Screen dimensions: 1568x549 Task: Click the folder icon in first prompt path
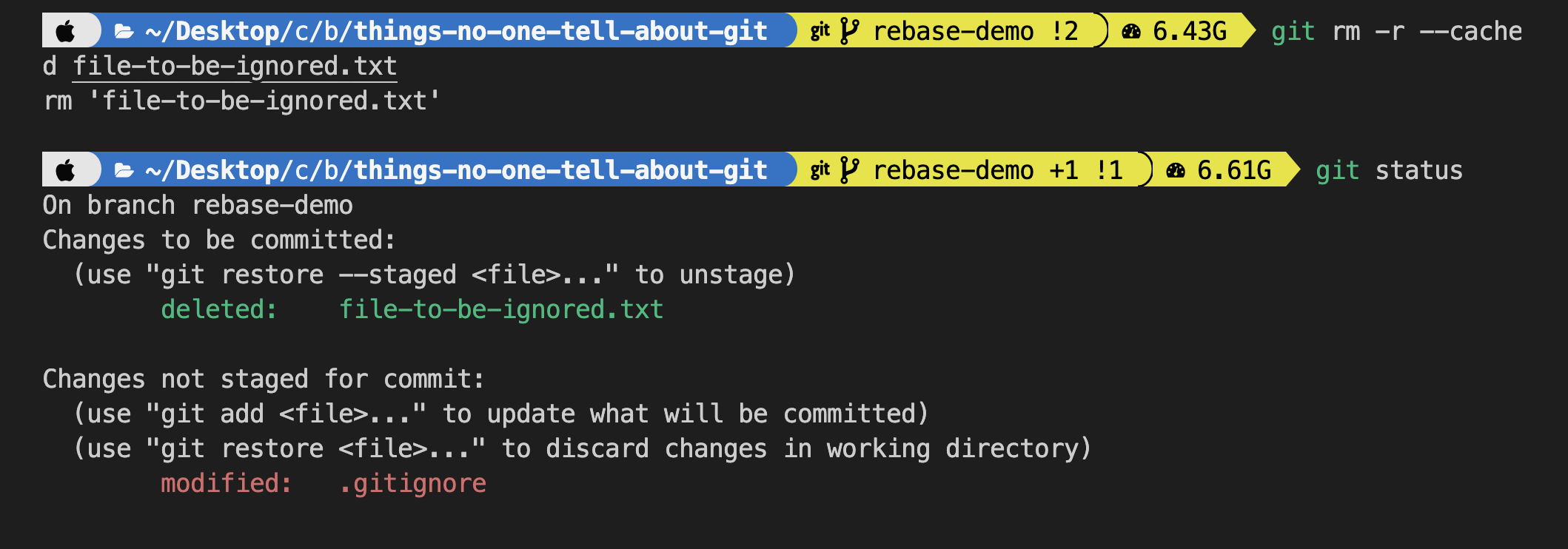tap(124, 32)
